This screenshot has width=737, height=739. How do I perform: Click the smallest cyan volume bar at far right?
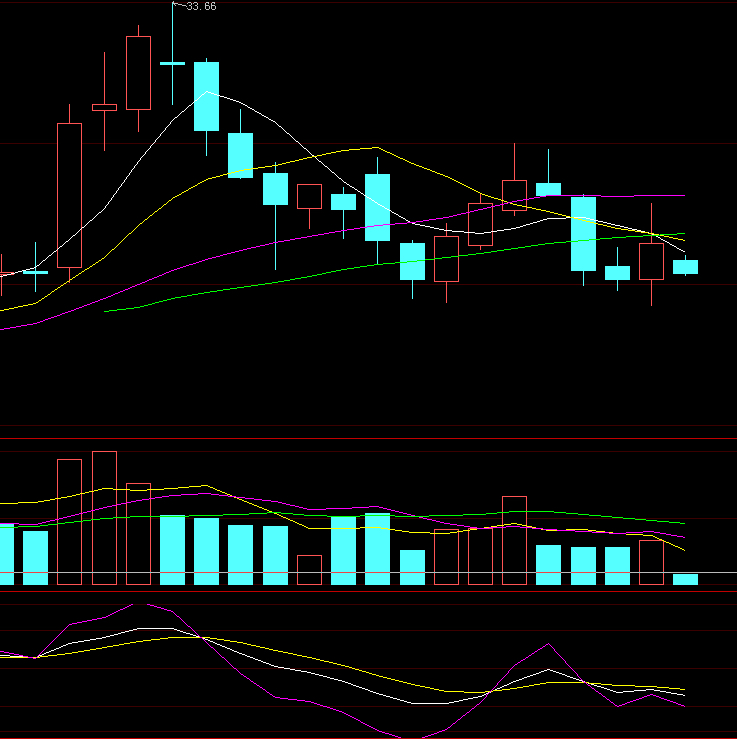tap(685, 579)
